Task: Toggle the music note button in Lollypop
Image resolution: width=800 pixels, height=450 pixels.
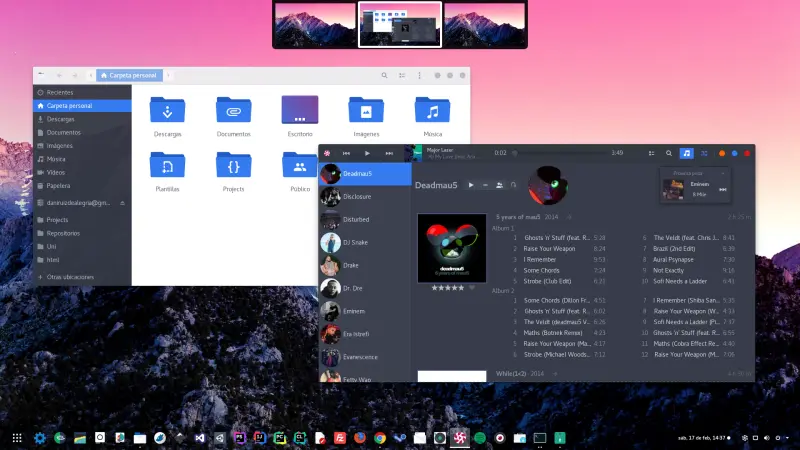Action: click(x=687, y=153)
